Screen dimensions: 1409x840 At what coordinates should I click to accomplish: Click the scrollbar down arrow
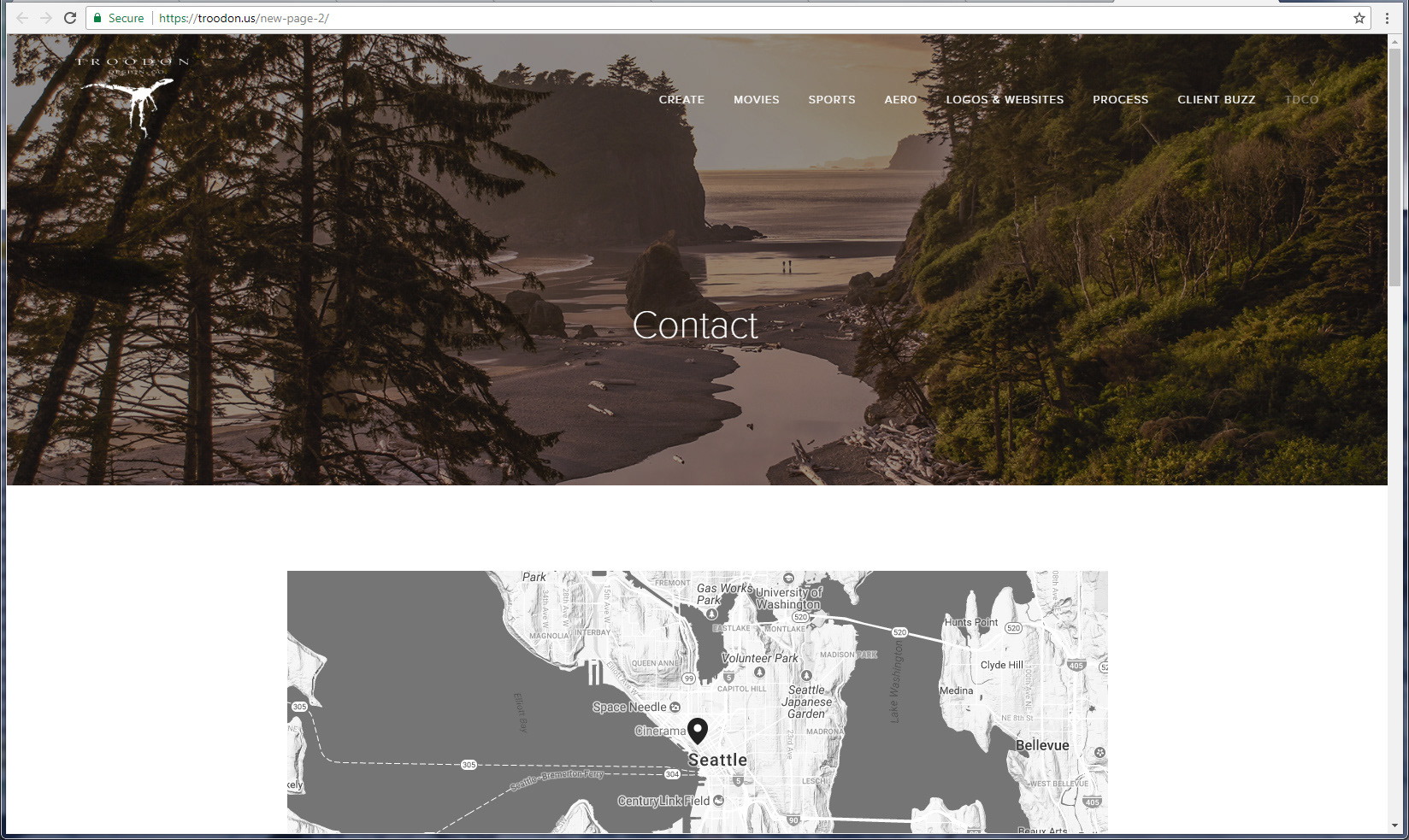click(1394, 825)
